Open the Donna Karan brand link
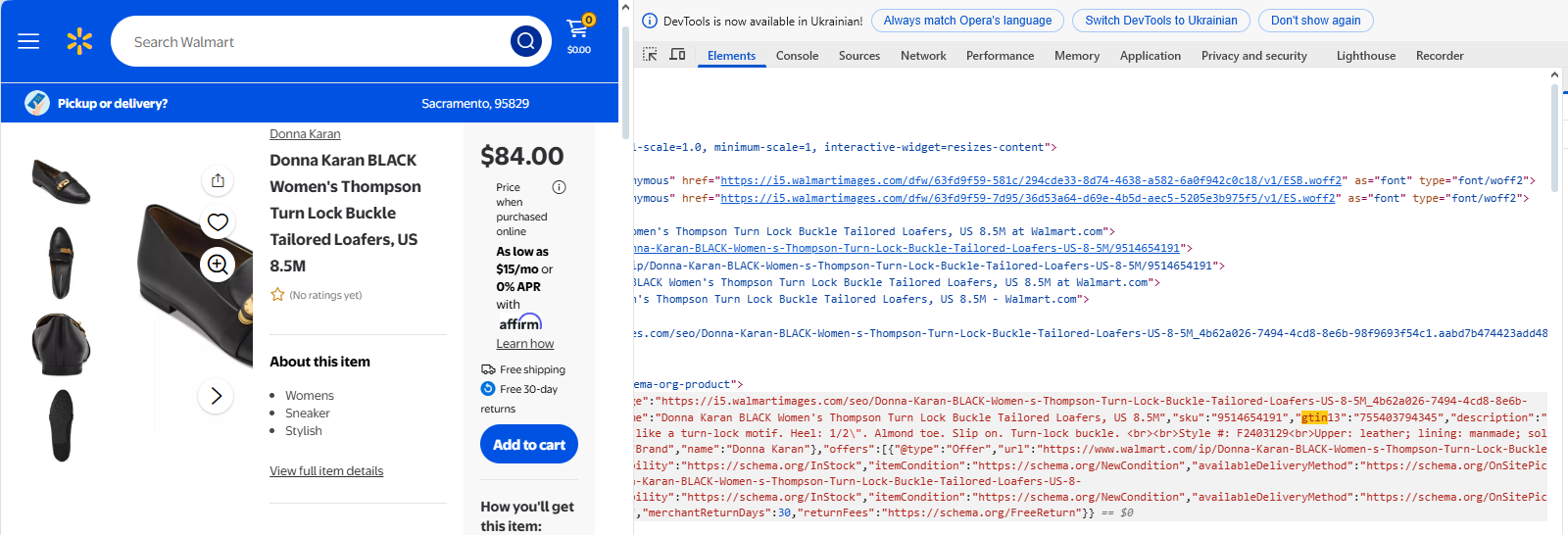The width and height of the screenshot is (1568, 535). click(x=305, y=134)
